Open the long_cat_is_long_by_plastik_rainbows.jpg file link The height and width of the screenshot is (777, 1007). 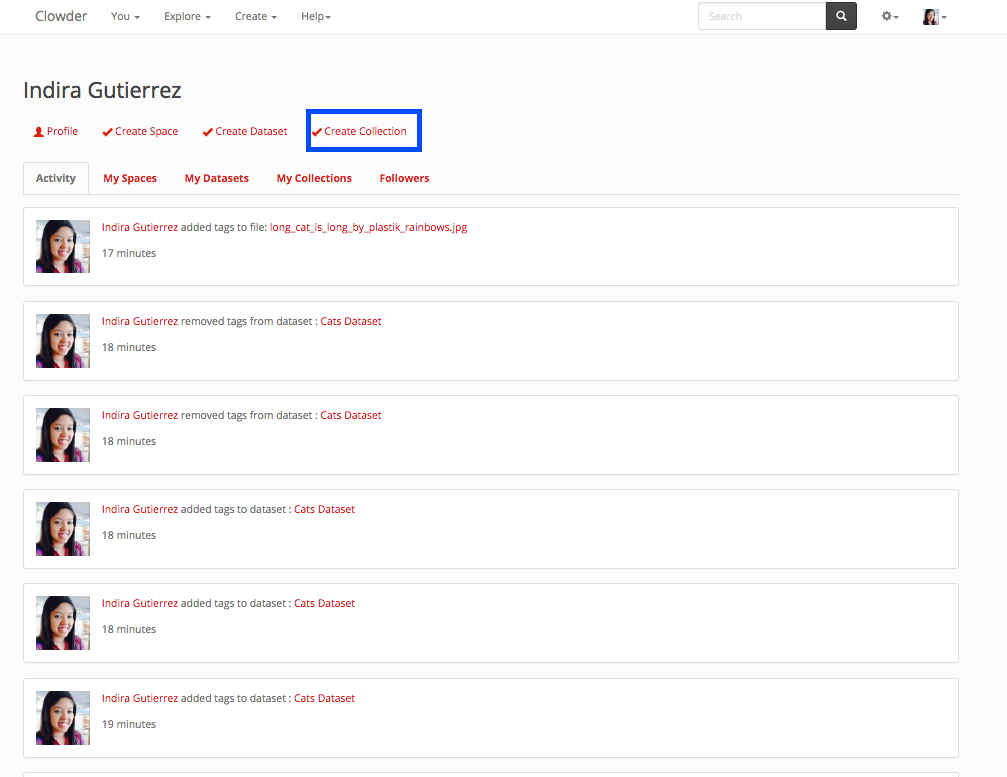tap(368, 228)
